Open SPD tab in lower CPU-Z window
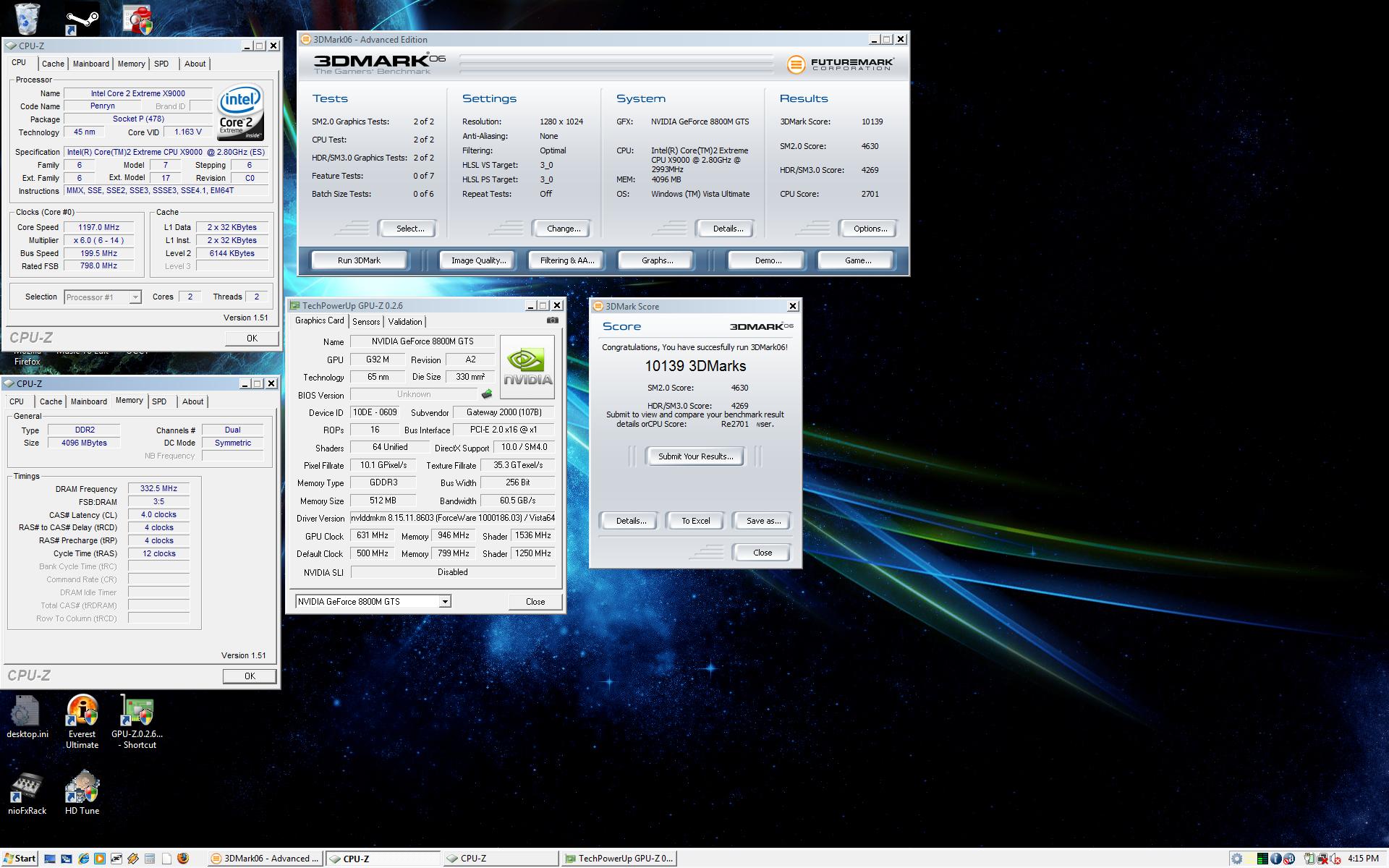 (x=159, y=401)
